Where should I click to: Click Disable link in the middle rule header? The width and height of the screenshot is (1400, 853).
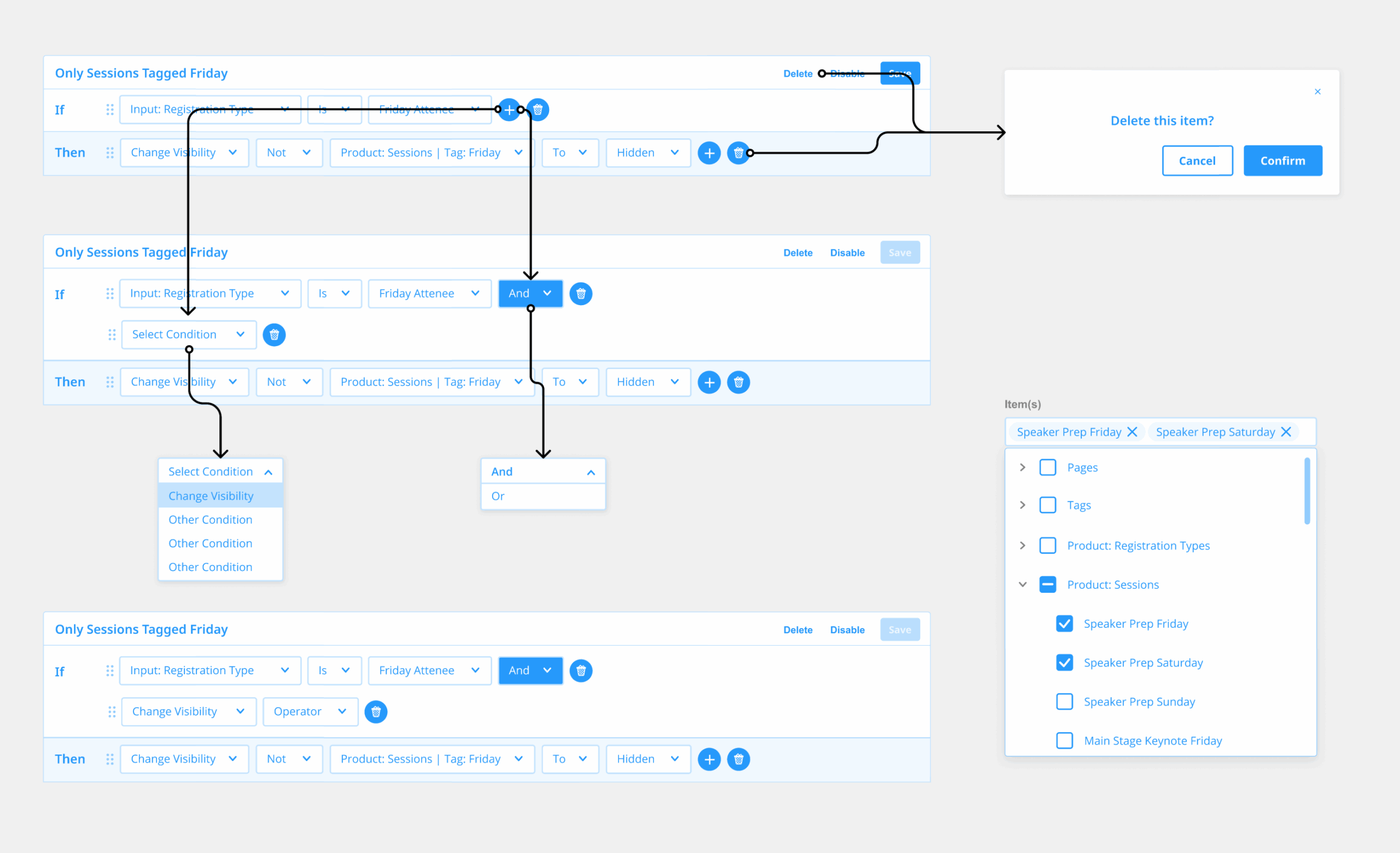[847, 253]
